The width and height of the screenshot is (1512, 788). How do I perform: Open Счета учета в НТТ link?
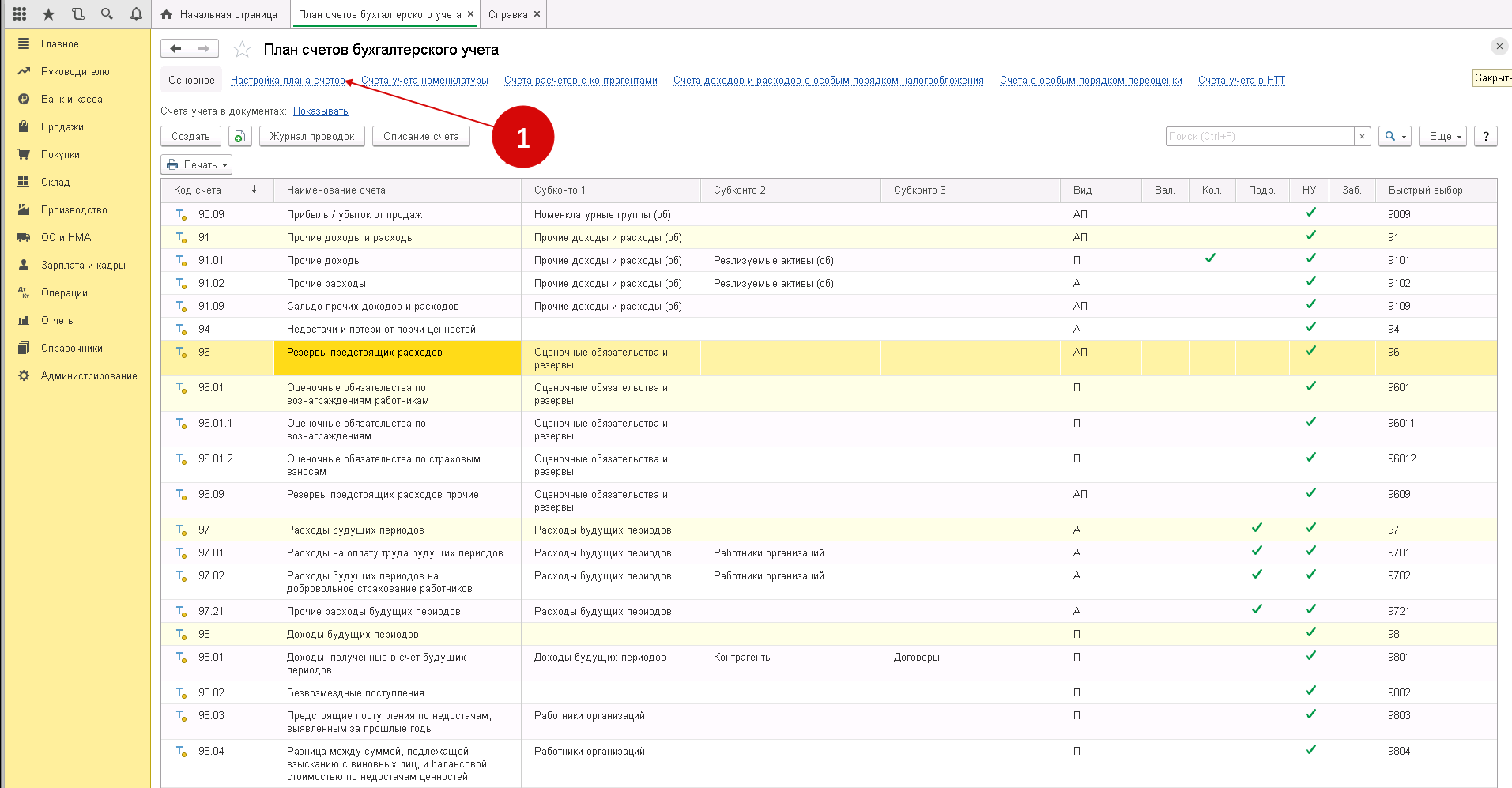tap(1242, 80)
